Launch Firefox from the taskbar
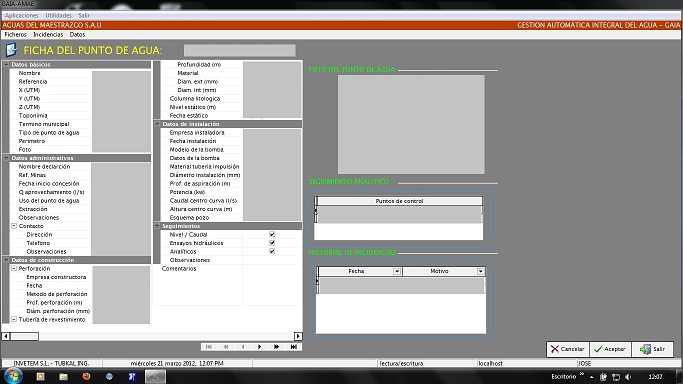The image size is (683, 384). click(86, 377)
